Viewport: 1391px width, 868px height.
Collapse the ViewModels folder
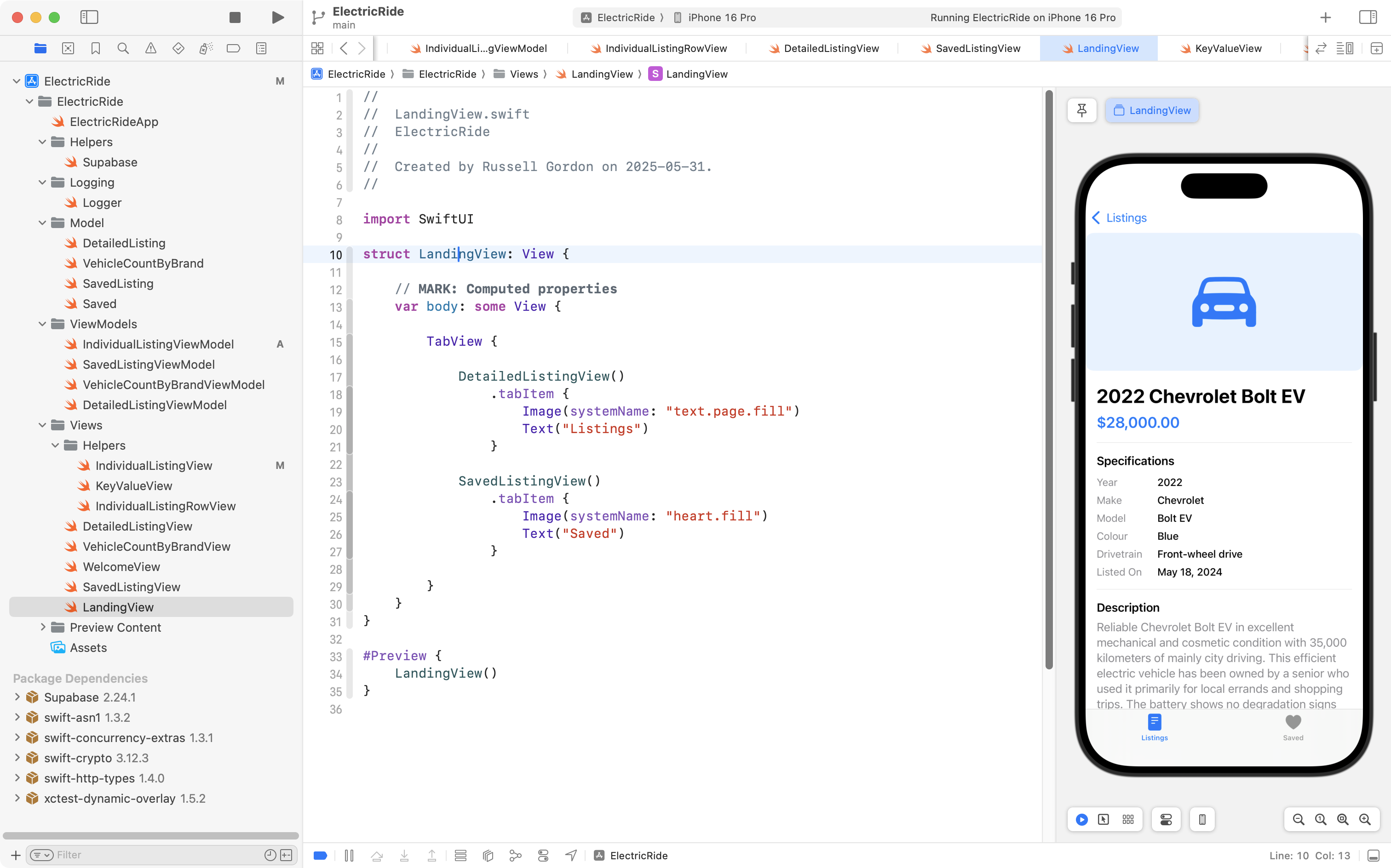click(42, 324)
